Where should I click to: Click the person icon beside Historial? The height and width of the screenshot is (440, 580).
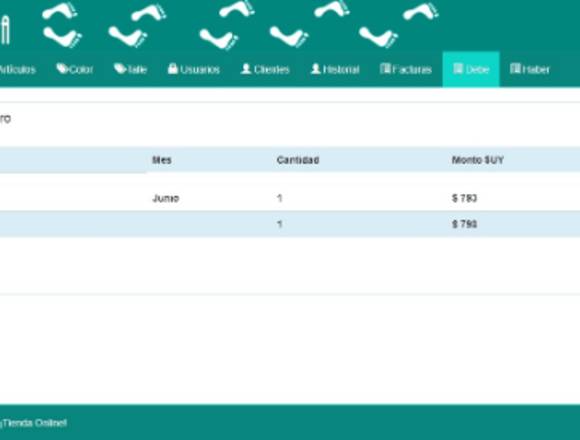pos(316,68)
